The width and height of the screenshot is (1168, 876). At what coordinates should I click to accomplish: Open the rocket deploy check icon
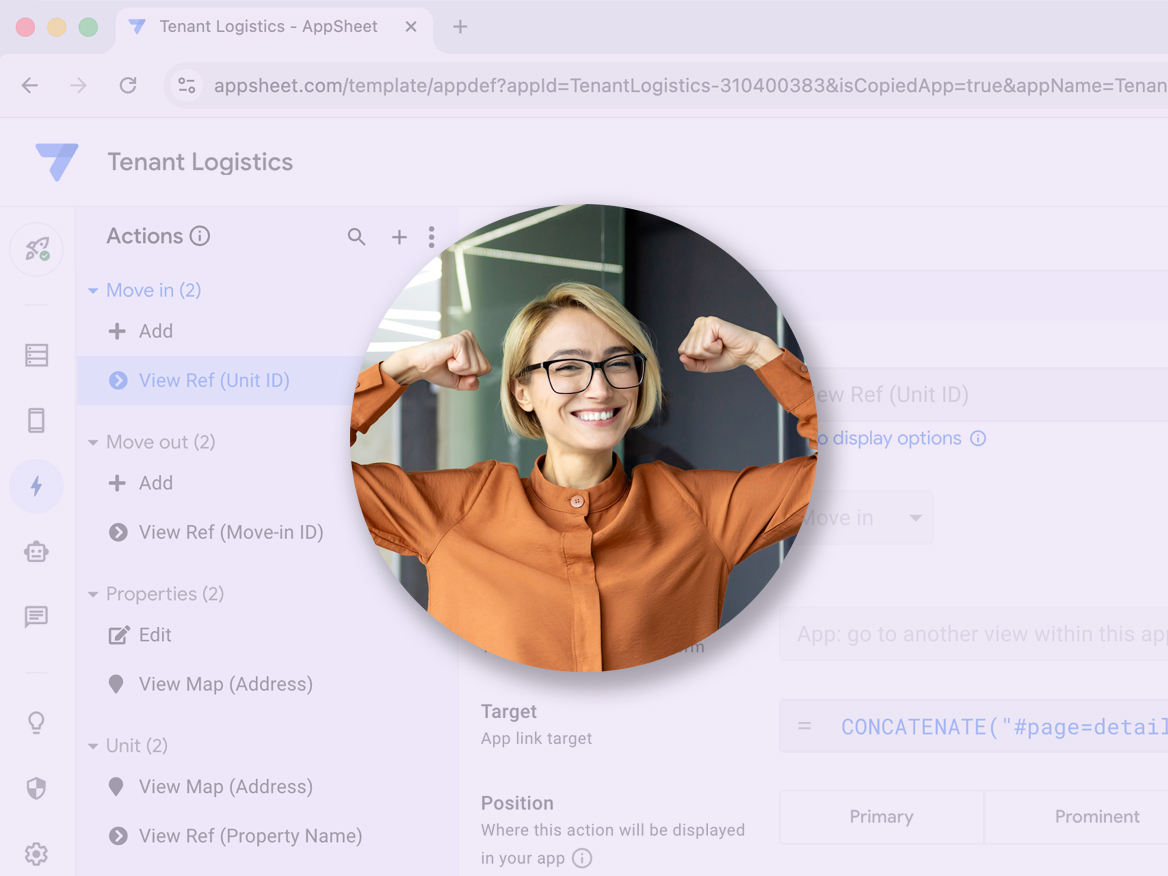pyautogui.click(x=36, y=249)
